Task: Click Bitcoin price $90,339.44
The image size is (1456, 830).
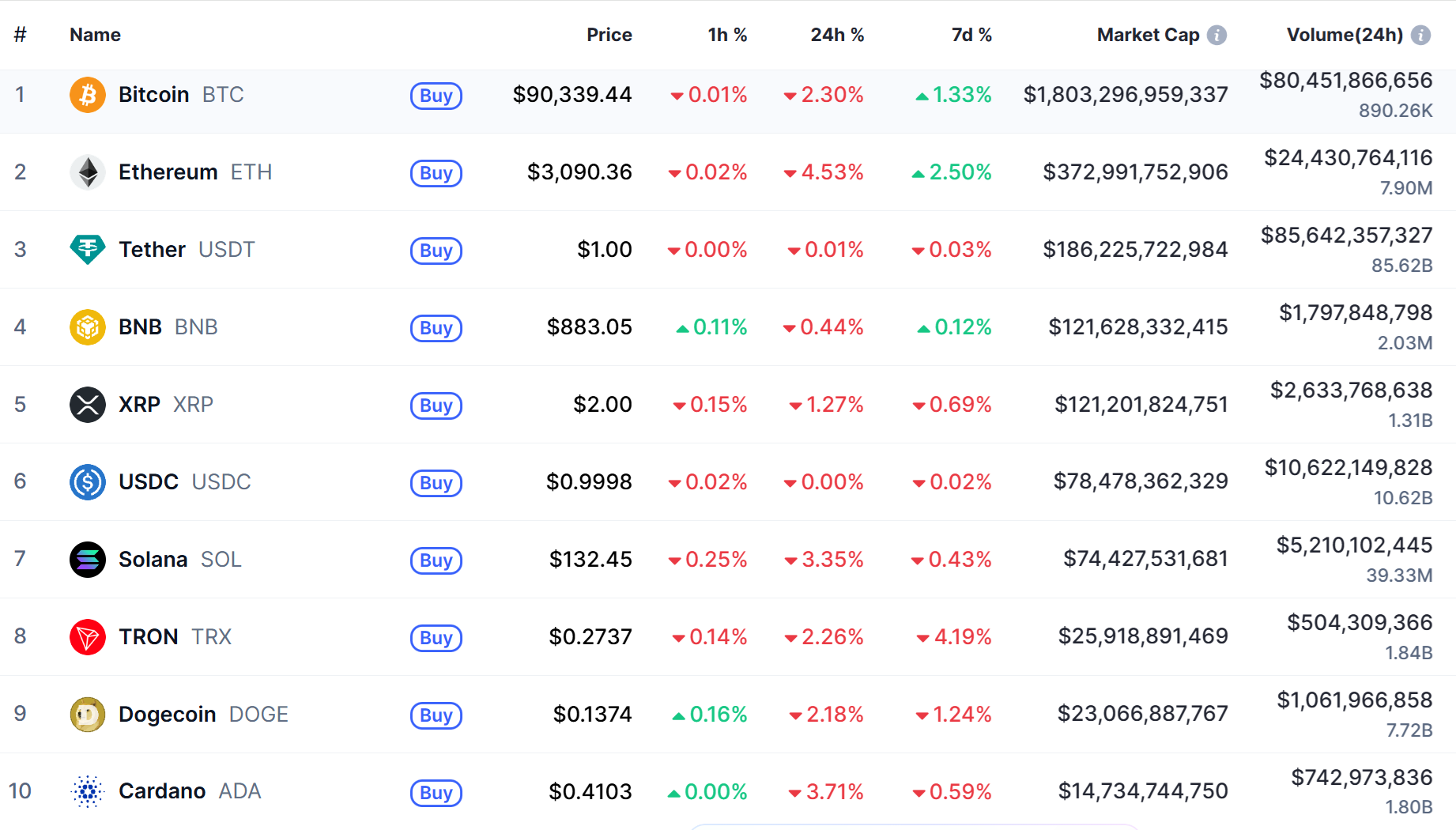Action: tap(572, 95)
